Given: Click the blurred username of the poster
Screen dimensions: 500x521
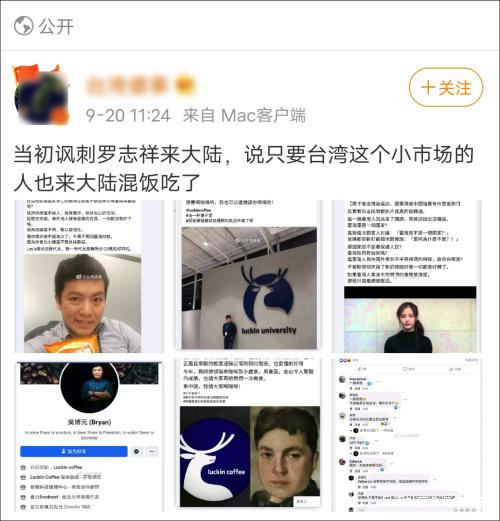Looking at the screenshot, I should (x=127, y=85).
